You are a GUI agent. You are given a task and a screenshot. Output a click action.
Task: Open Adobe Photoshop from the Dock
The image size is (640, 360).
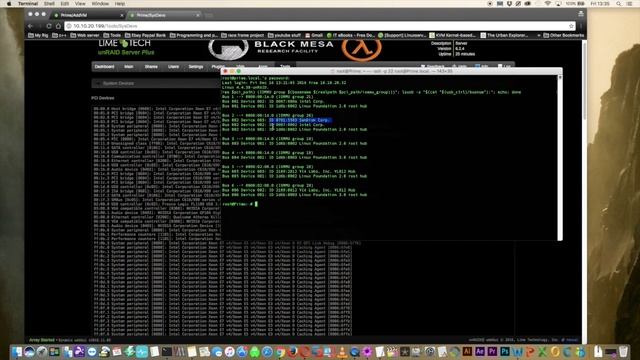click(505, 351)
